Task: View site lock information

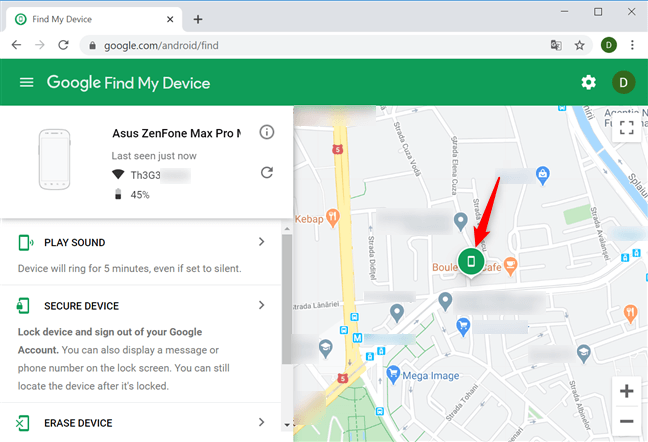Action: [93, 45]
